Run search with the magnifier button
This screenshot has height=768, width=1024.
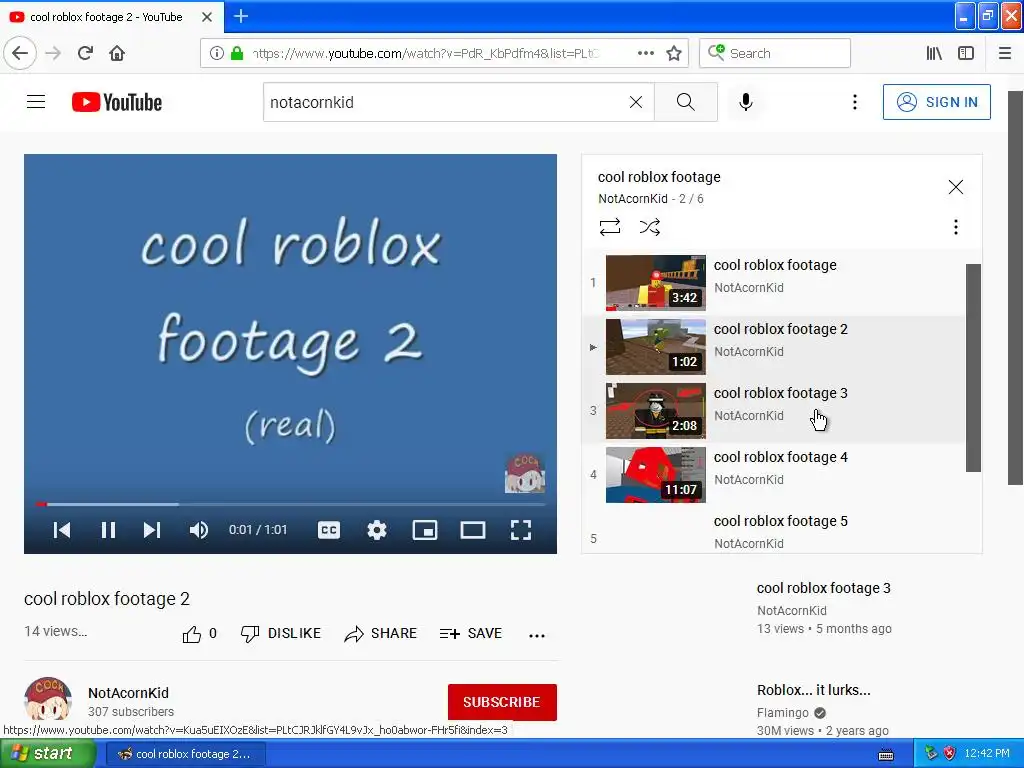click(x=686, y=102)
